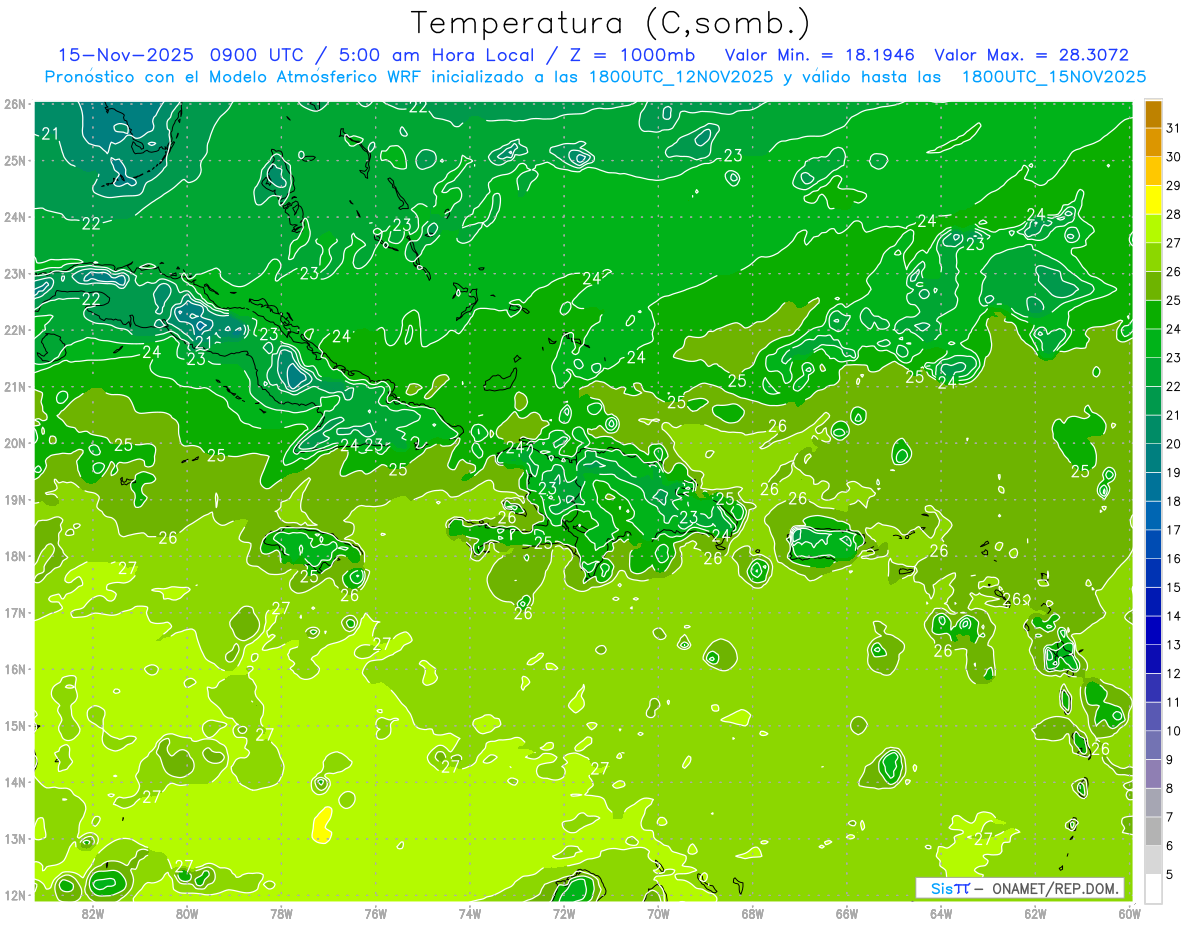Click the latitude axis label "15N"
This screenshot has width=1200, height=927.
[x=15, y=726]
